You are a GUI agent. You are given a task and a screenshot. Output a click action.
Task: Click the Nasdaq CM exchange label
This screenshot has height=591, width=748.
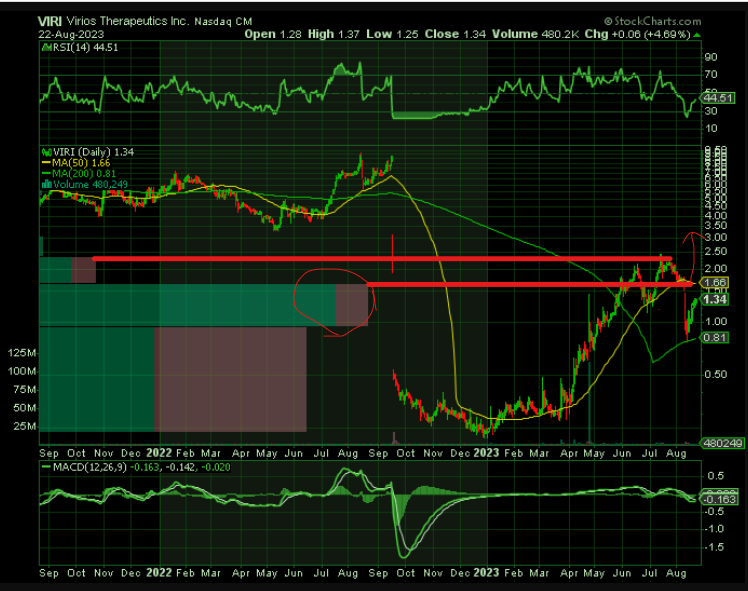223,22
